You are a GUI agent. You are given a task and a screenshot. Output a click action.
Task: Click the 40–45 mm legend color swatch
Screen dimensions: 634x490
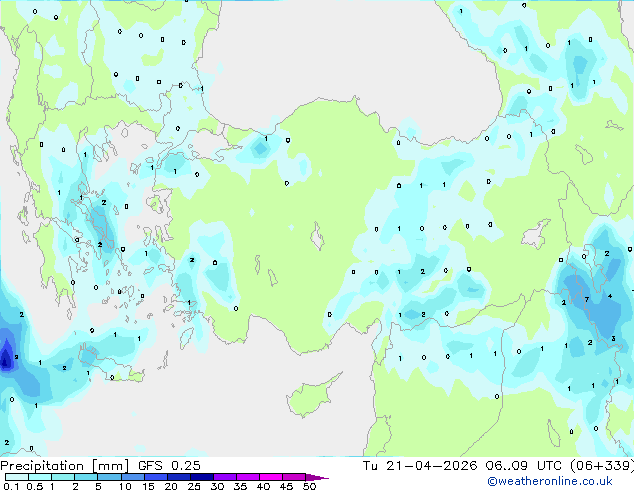[271, 477]
